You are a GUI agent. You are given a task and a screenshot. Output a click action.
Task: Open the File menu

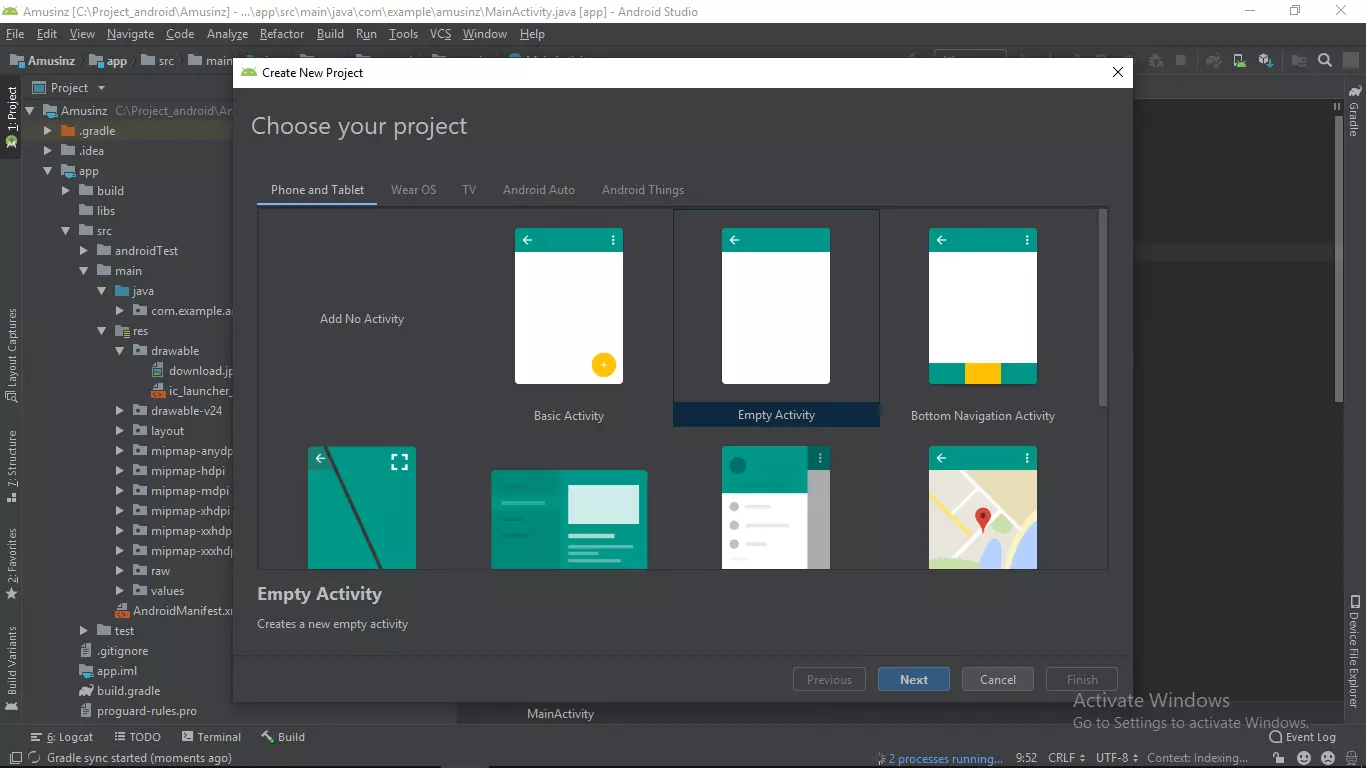pyautogui.click(x=15, y=34)
